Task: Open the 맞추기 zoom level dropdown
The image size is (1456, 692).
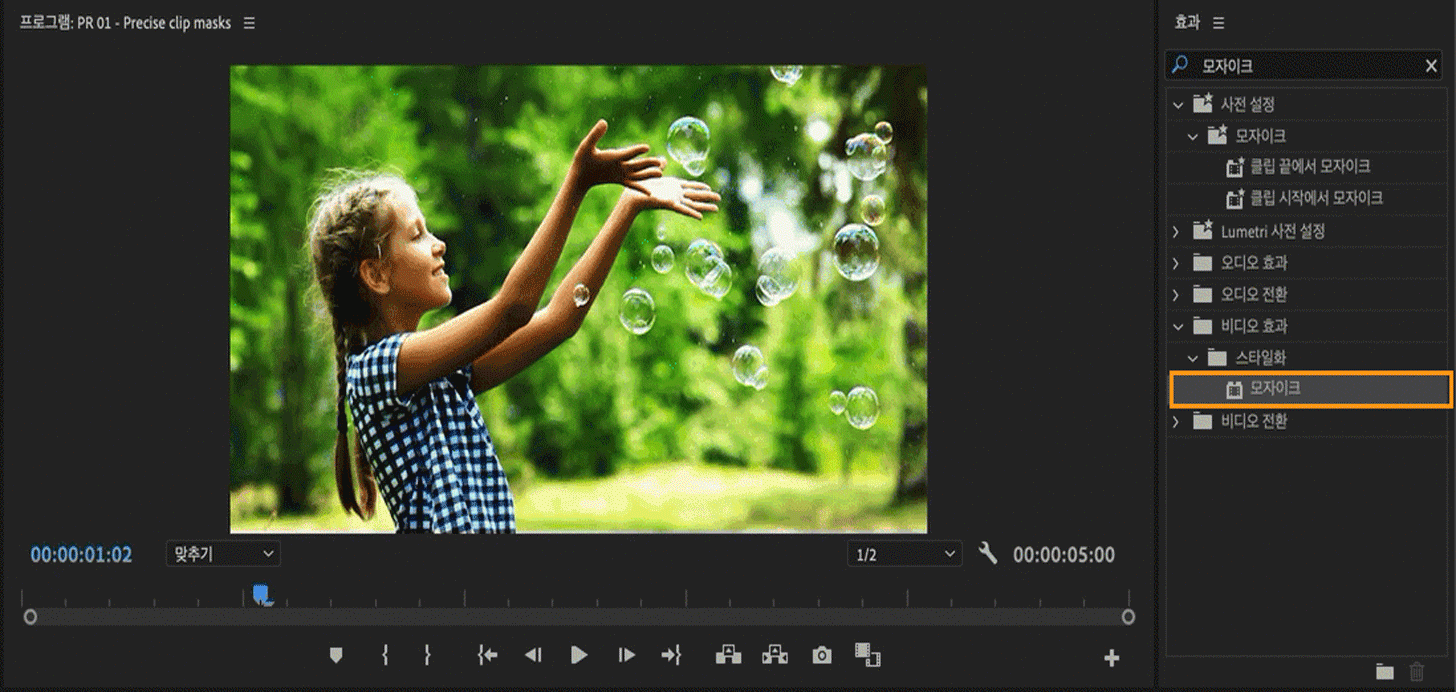Action: [223, 553]
